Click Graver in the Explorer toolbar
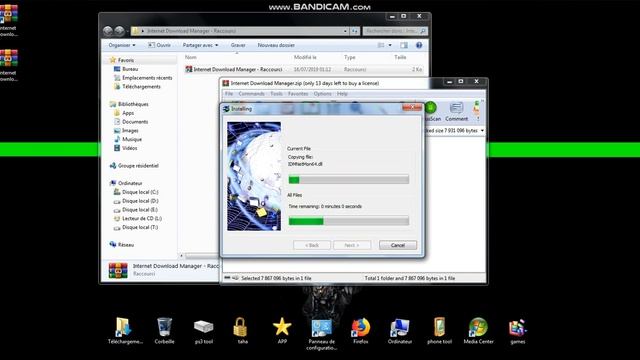640x360 pixels. [238, 45]
